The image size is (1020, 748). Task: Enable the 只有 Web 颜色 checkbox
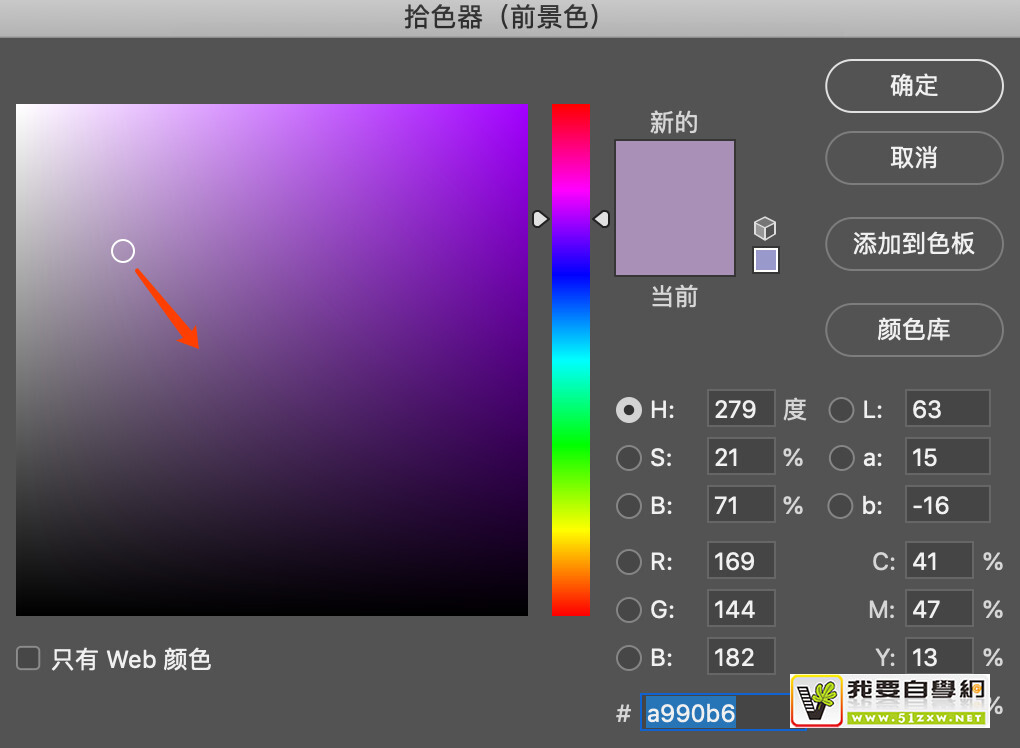pyautogui.click(x=28, y=658)
